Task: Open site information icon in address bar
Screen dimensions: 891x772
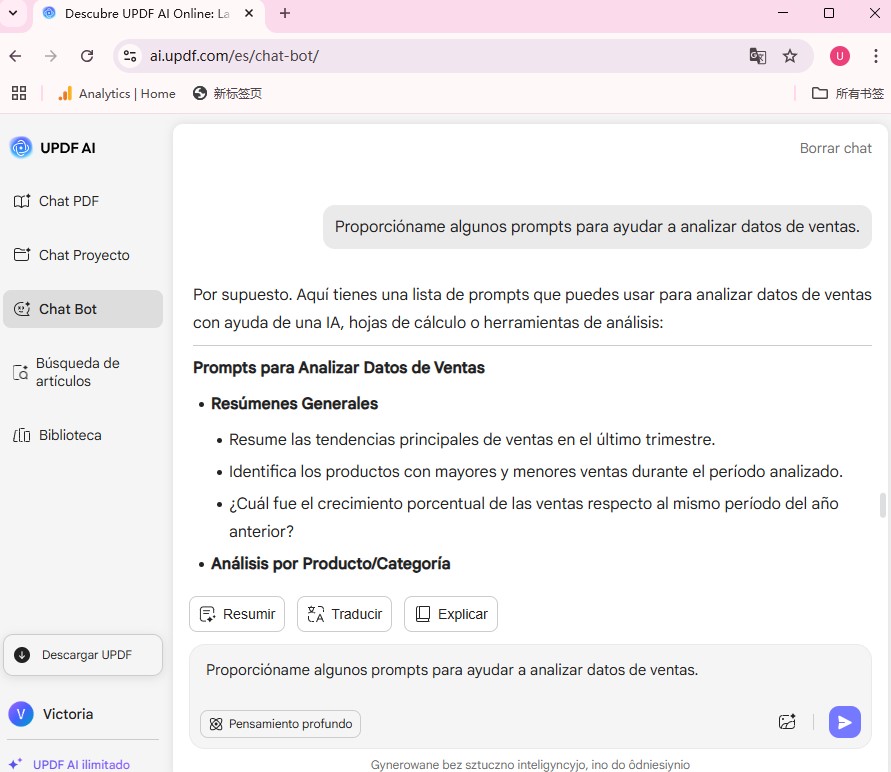Action: [x=130, y=56]
